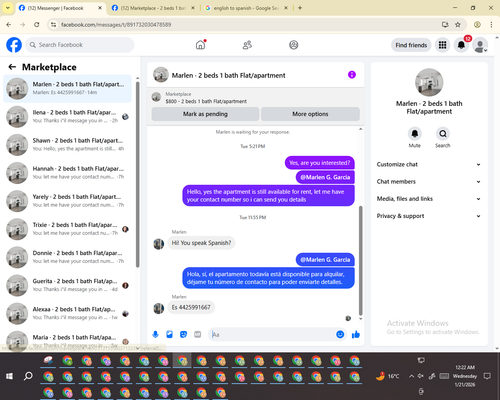View site information icon in address bar

[x=53, y=24]
